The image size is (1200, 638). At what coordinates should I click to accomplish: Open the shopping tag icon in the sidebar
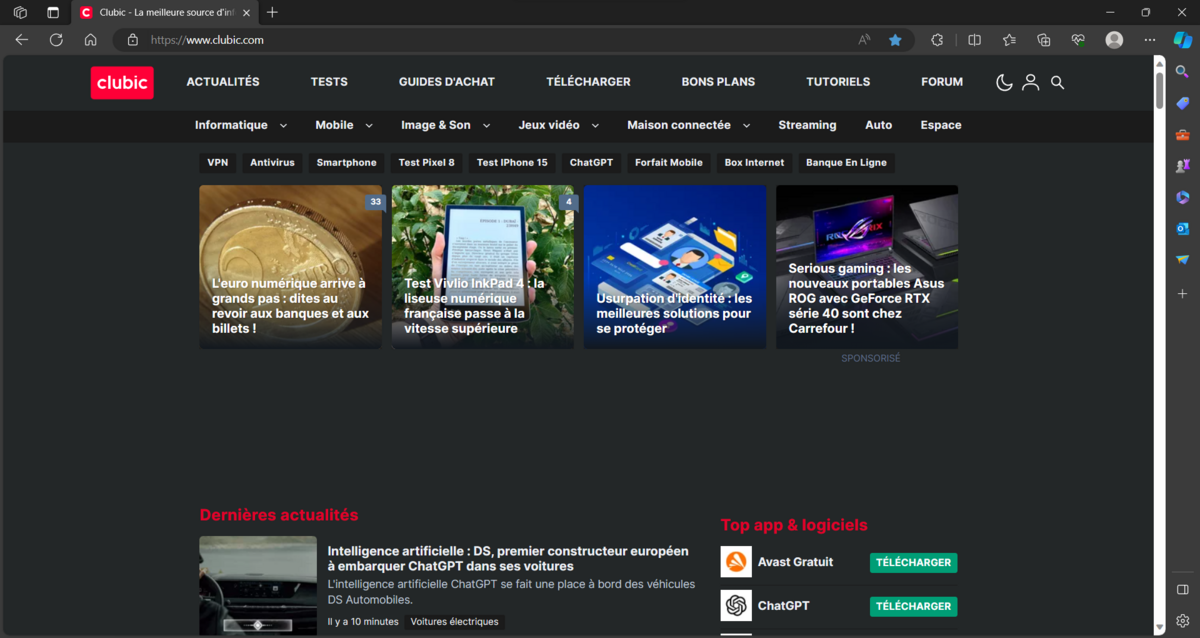pos(1182,103)
